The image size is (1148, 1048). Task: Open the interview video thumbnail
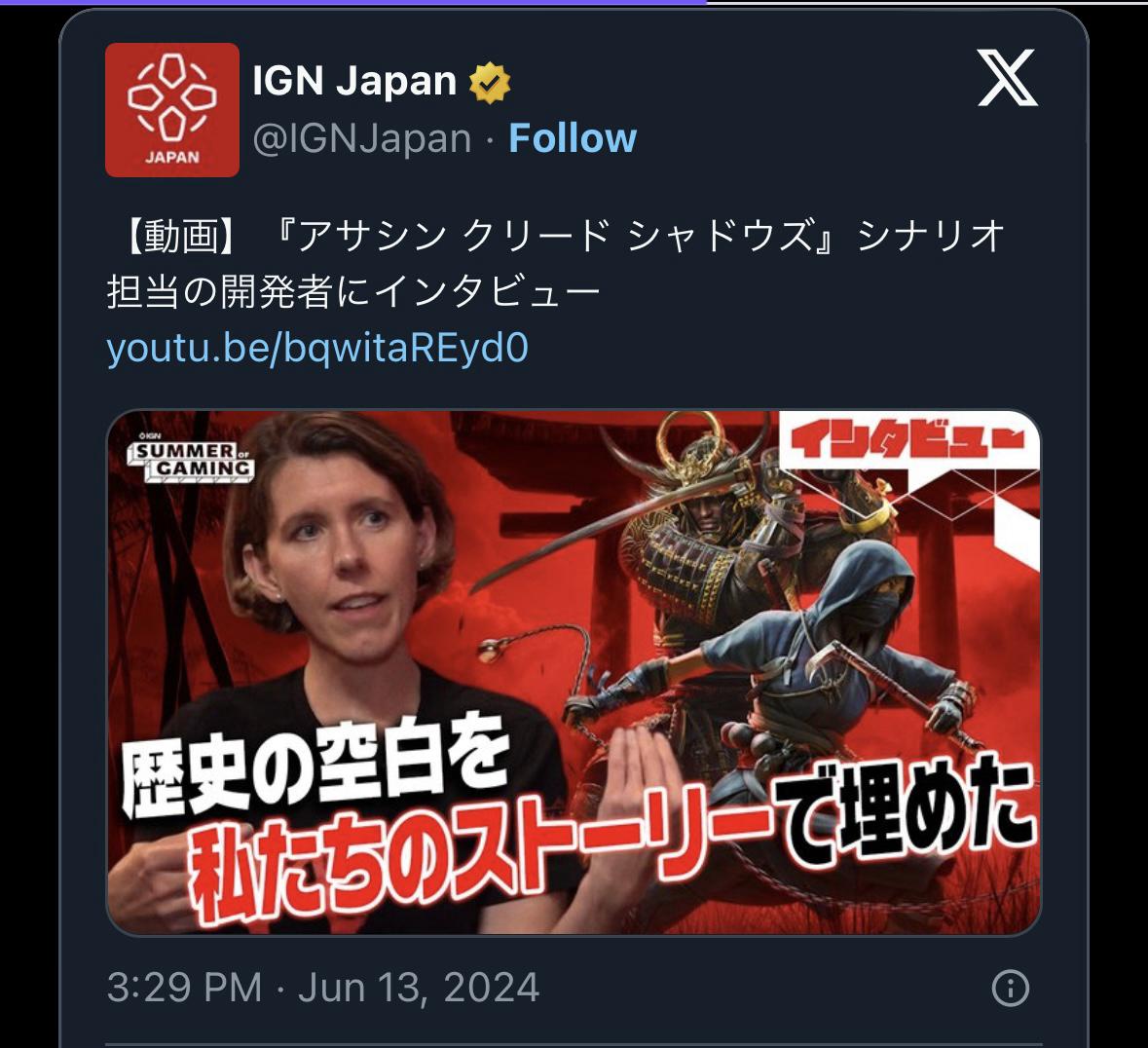click(574, 672)
